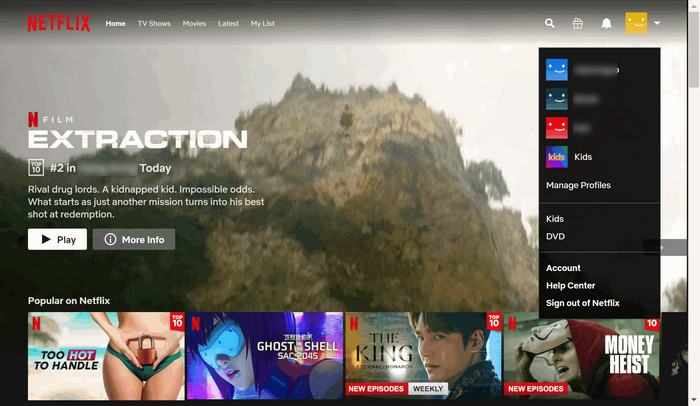Click the Netflix logo

59,23
